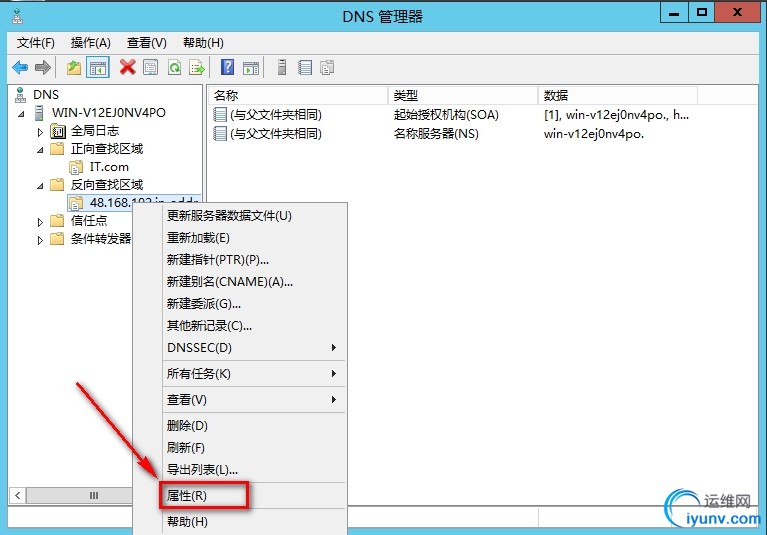Select 新建指针(PTR)(P)... menu entry
767x535 pixels.
[x=253, y=260]
